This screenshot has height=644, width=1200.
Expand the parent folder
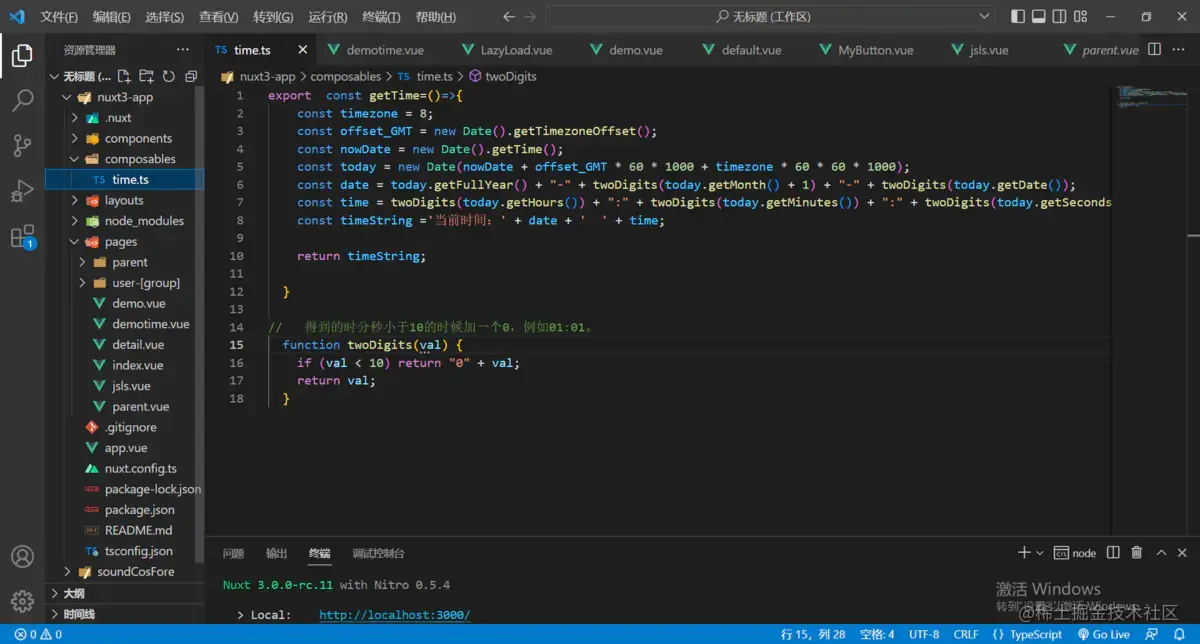point(82,262)
